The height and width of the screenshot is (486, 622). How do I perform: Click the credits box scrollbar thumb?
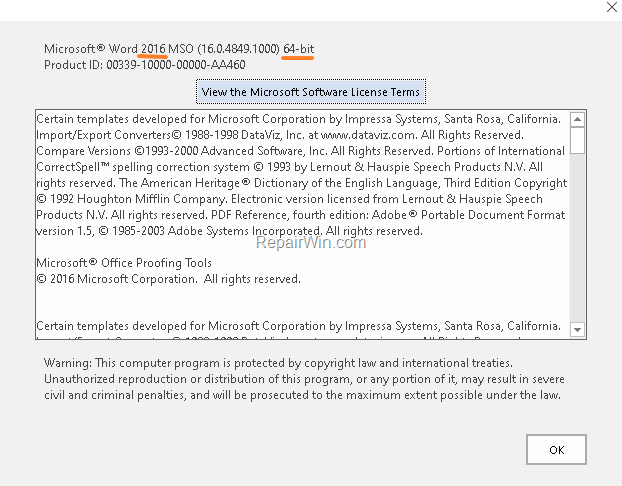coord(578,140)
